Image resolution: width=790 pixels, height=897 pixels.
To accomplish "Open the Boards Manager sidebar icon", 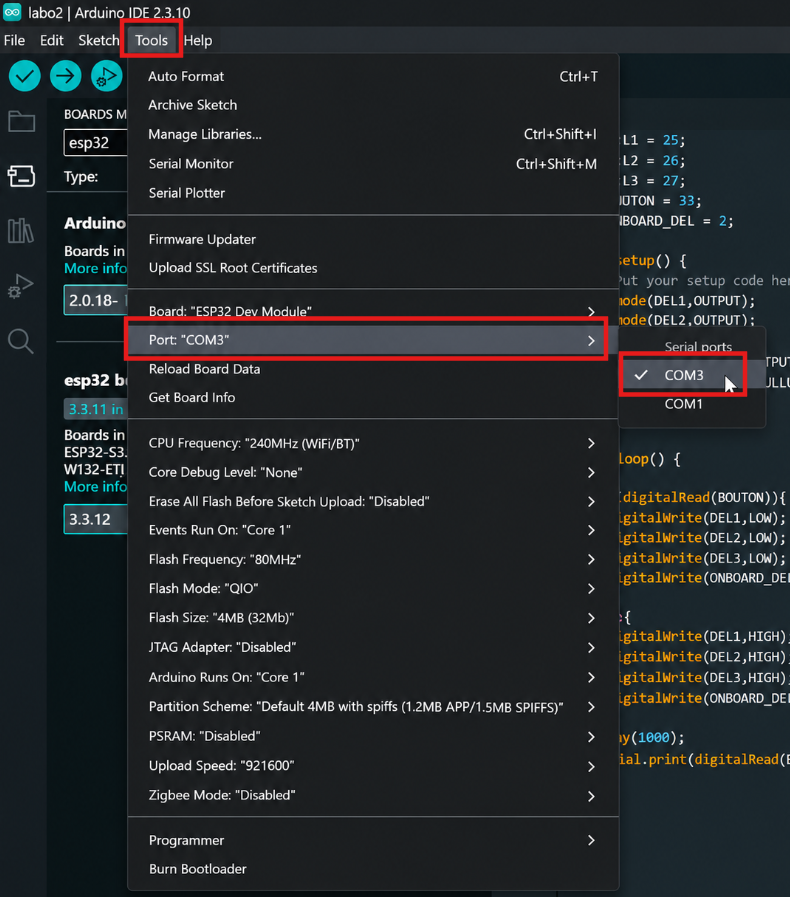I will tap(22, 176).
